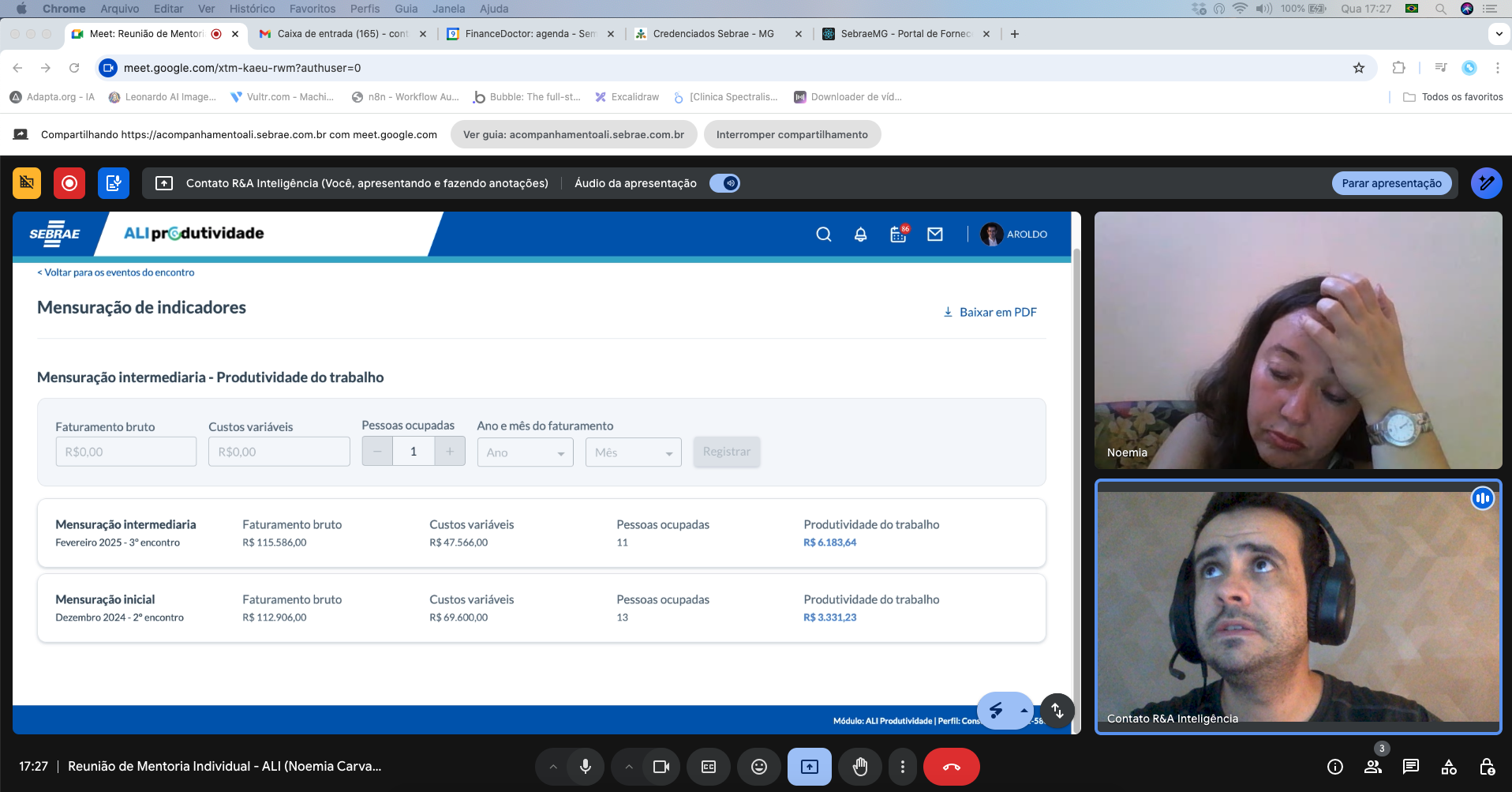This screenshot has height=792, width=1512.
Task: Expand camera video settings chevron
Action: click(x=629, y=767)
